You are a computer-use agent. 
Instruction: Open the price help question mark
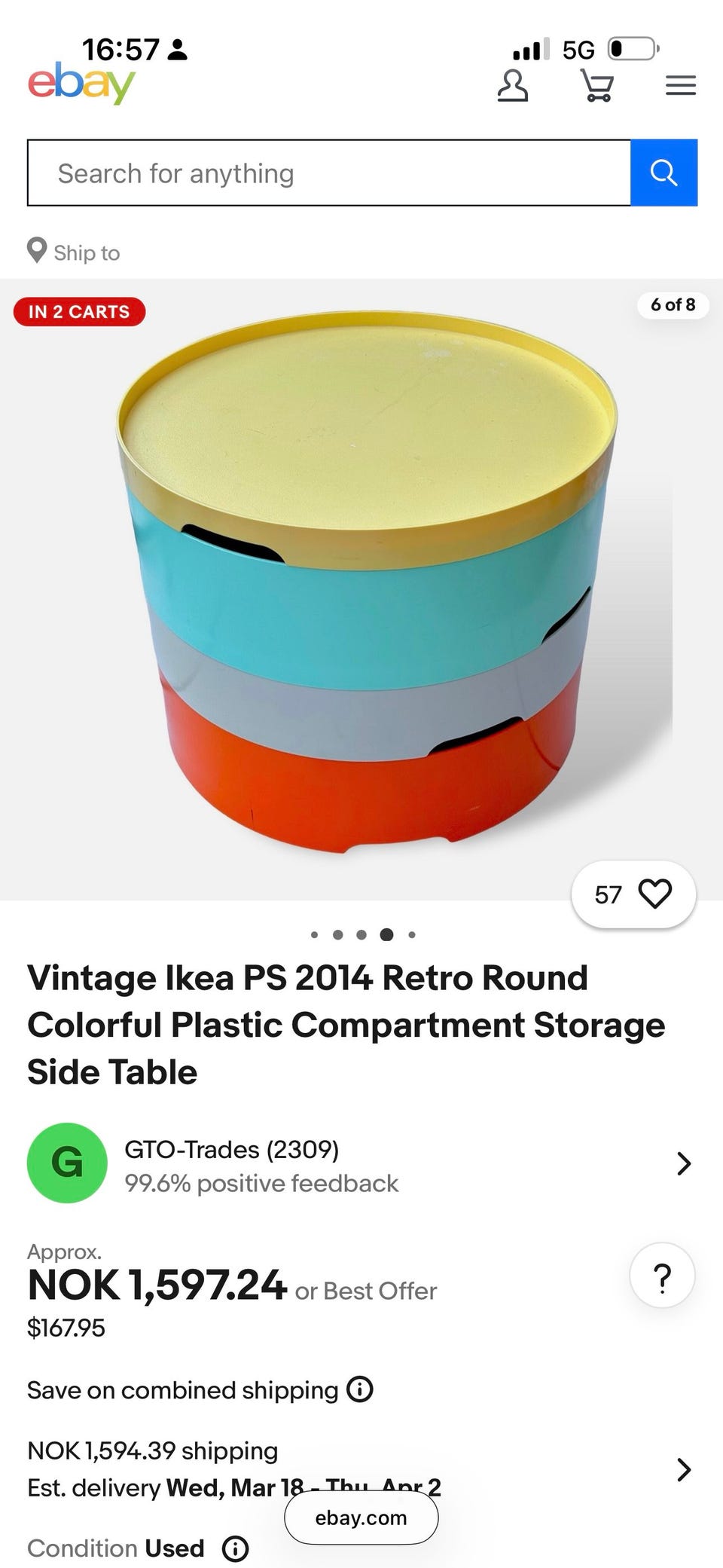662,1275
